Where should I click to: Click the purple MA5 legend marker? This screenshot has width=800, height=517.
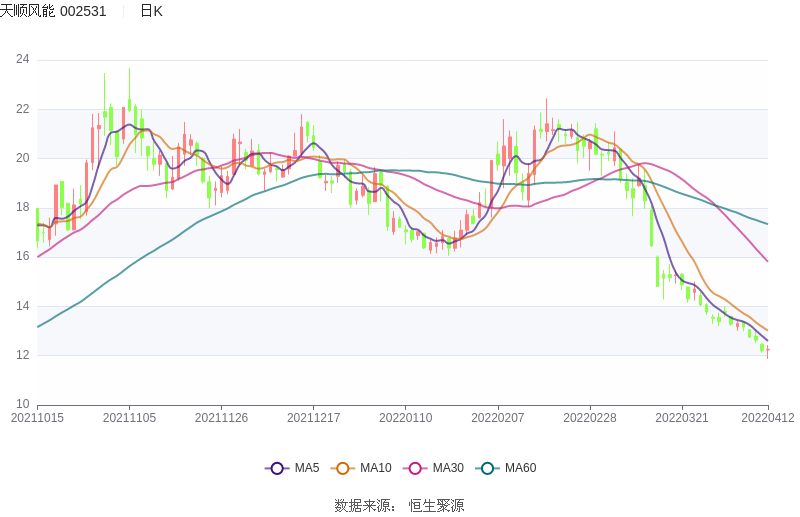pyautogui.click(x=277, y=468)
